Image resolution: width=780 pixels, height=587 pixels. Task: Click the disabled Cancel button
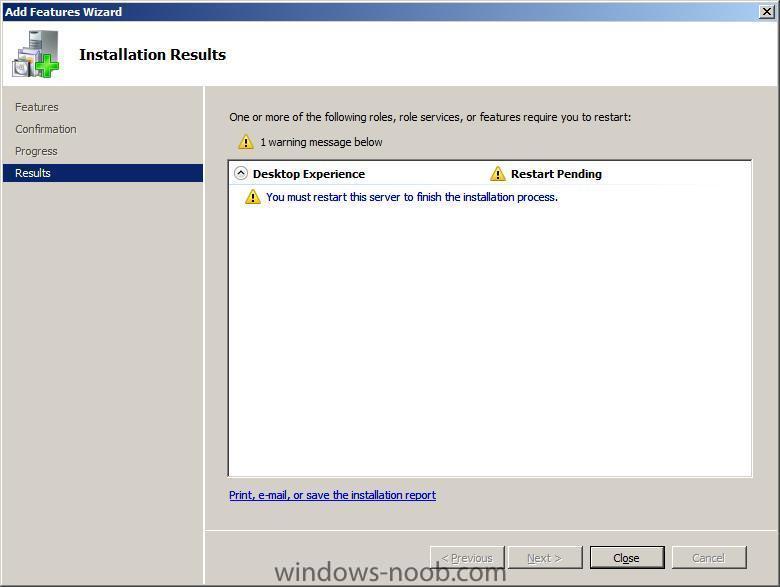[x=709, y=558]
